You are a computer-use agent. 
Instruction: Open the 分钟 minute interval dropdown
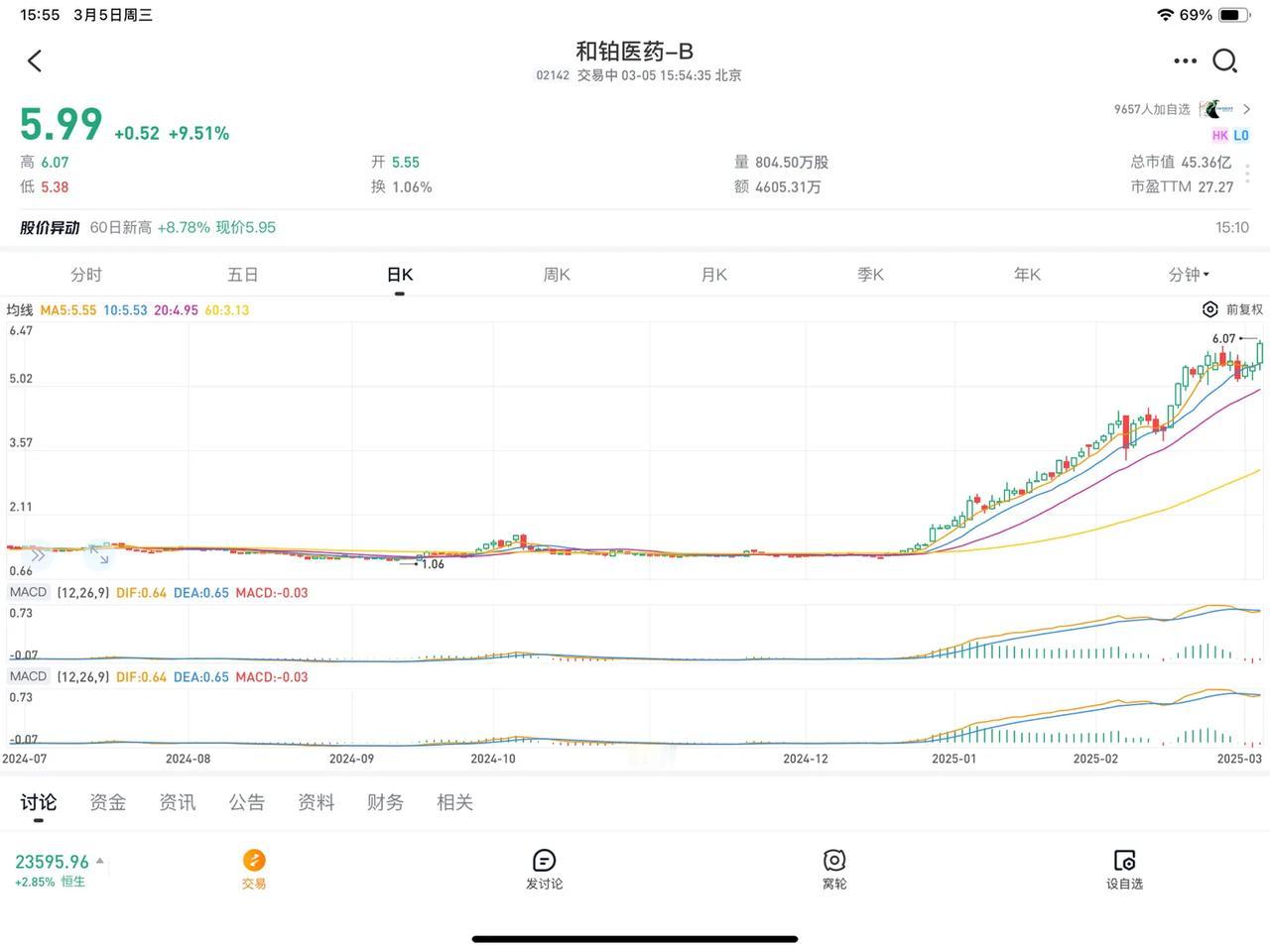click(1189, 275)
